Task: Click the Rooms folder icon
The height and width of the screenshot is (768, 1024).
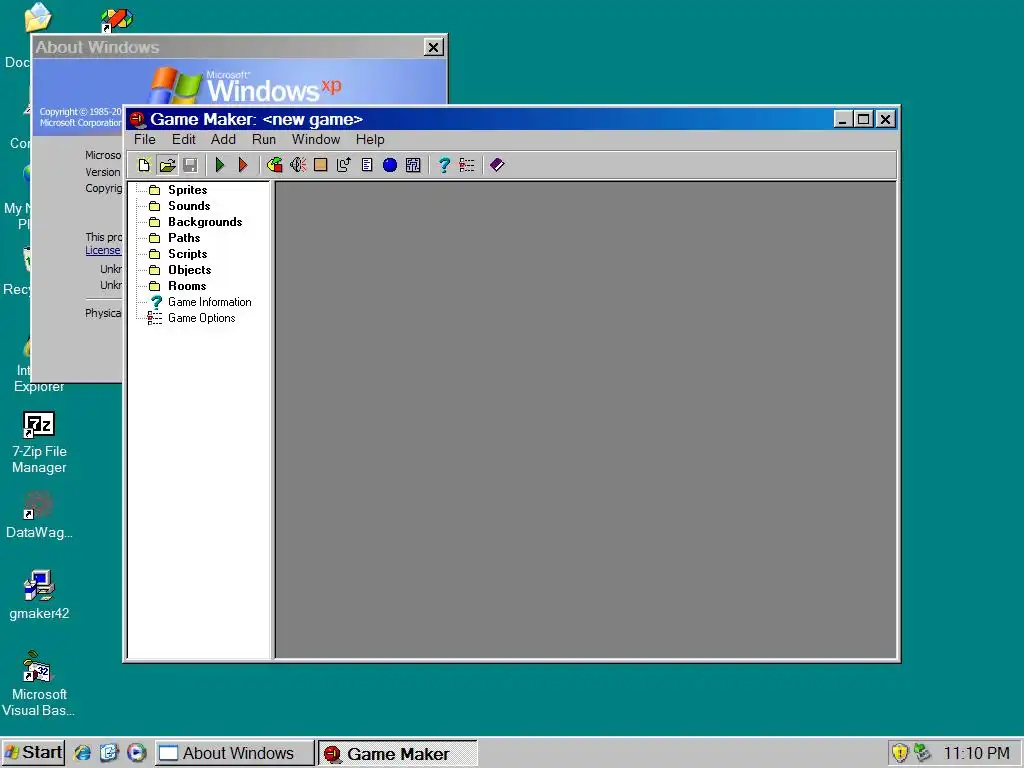Action: pyautogui.click(x=155, y=286)
